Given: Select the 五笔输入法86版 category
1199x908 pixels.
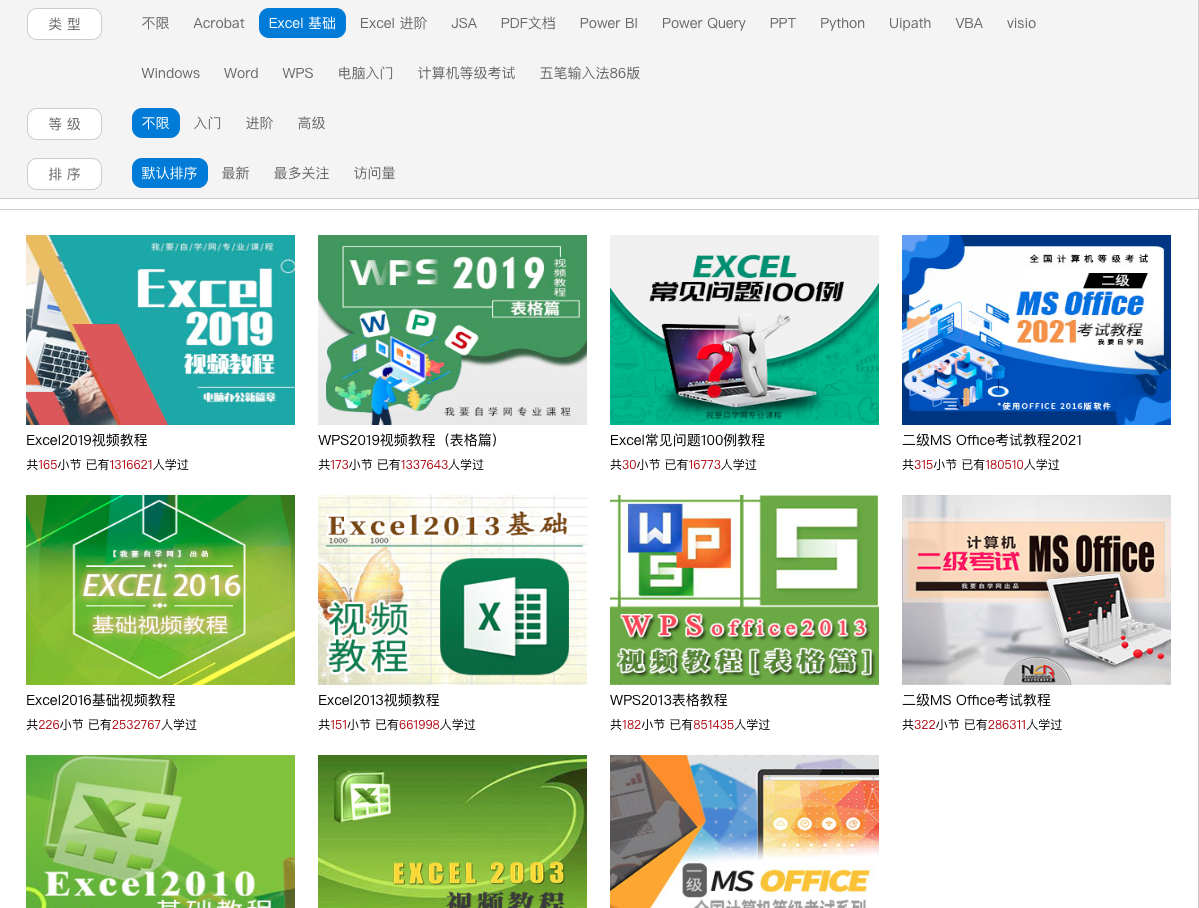Looking at the screenshot, I should (590, 73).
